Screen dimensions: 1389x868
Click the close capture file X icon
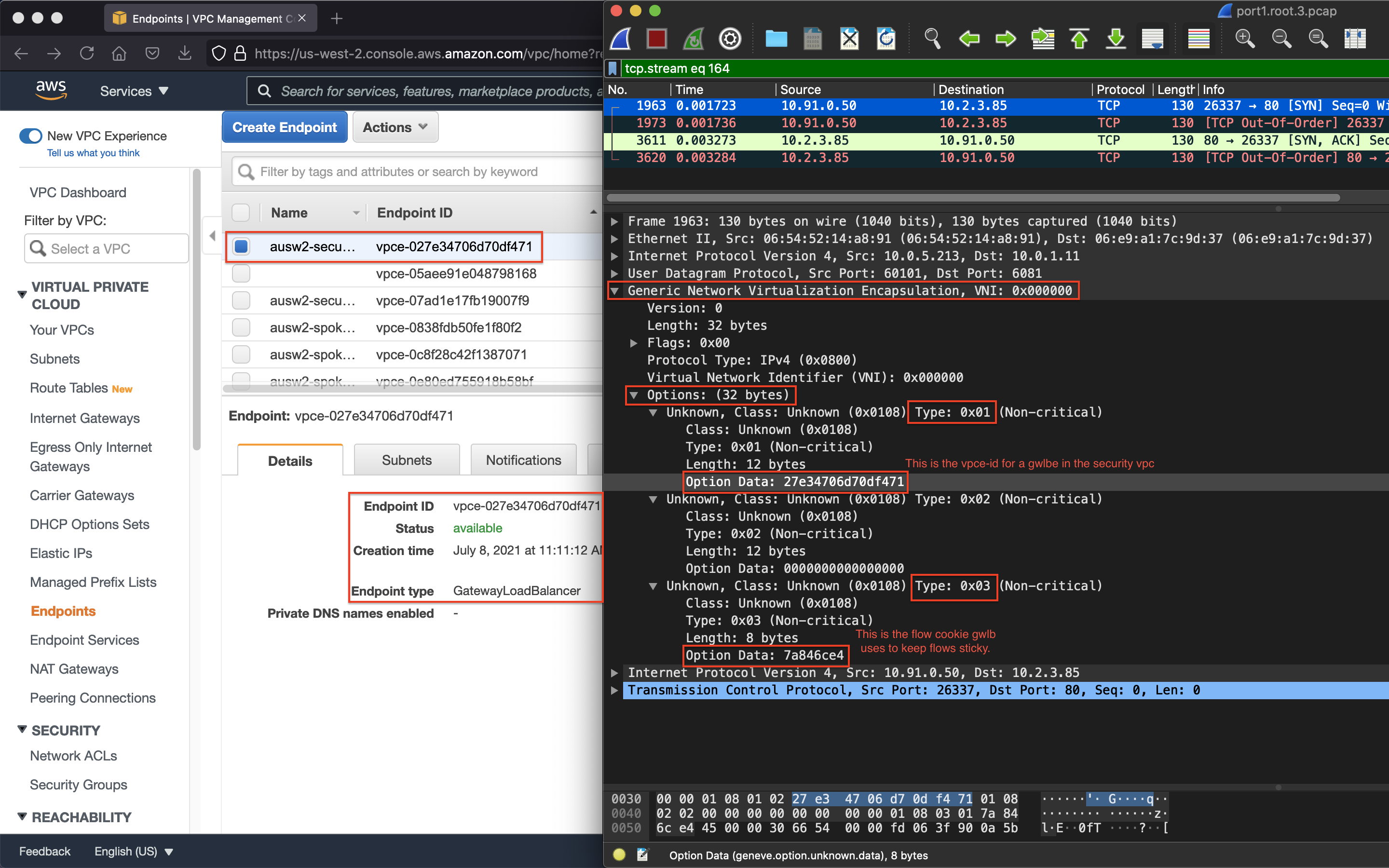(x=849, y=39)
